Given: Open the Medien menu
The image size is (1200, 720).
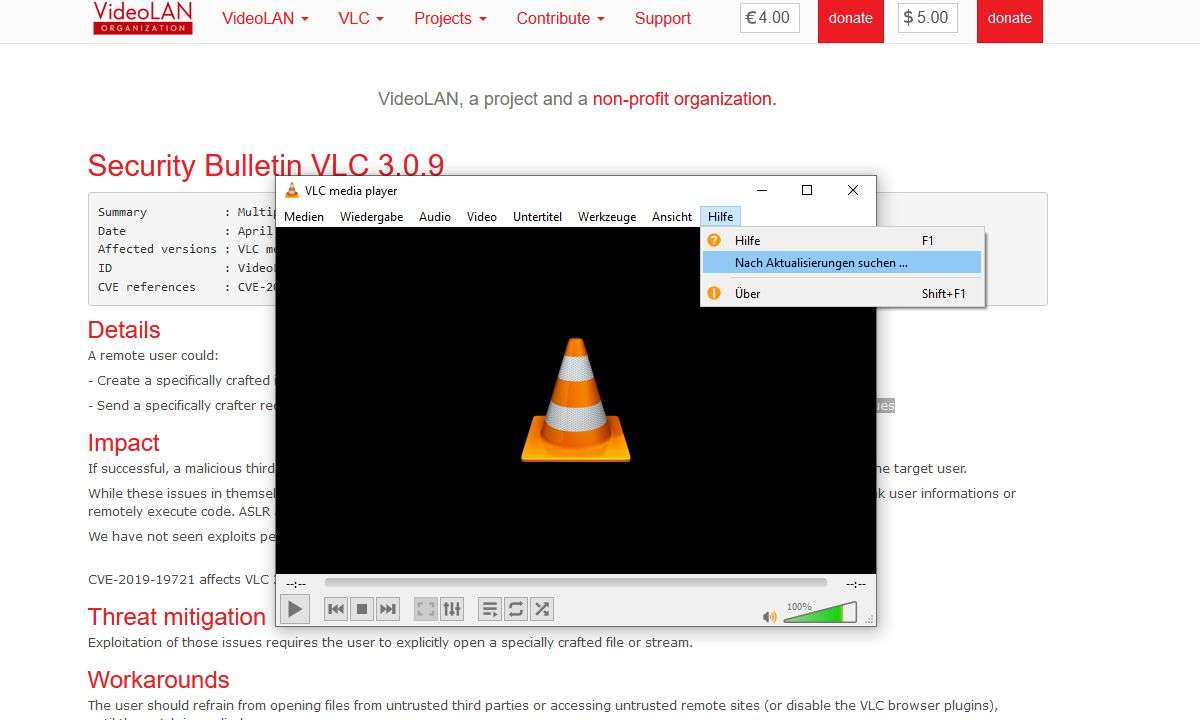Looking at the screenshot, I should tap(304, 216).
